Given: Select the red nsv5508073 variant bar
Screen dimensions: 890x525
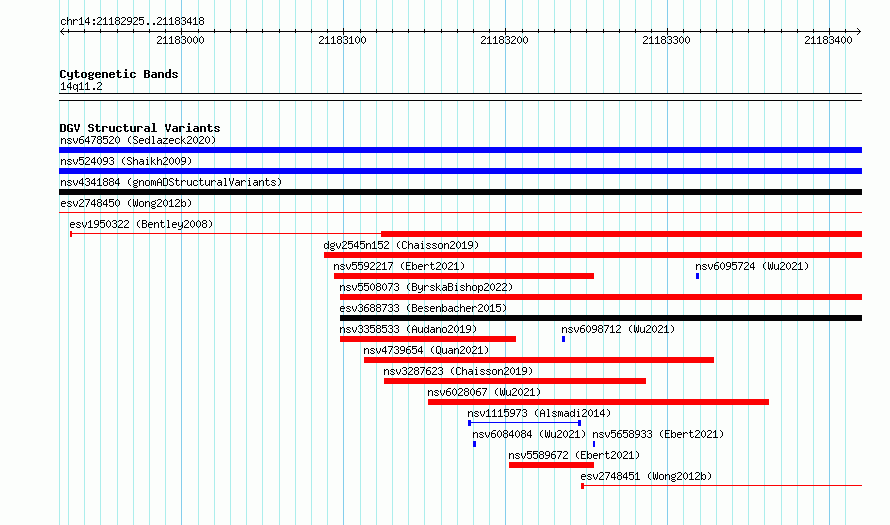Looking at the screenshot, I should tap(601, 297).
